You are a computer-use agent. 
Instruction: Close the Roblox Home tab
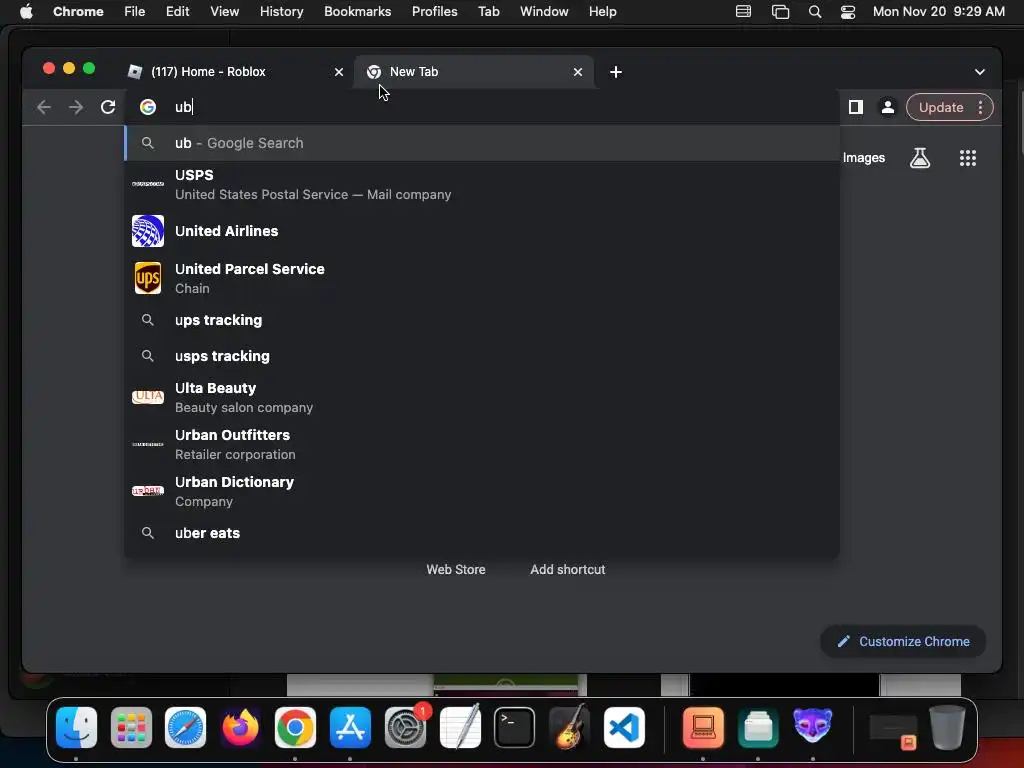(x=339, y=72)
